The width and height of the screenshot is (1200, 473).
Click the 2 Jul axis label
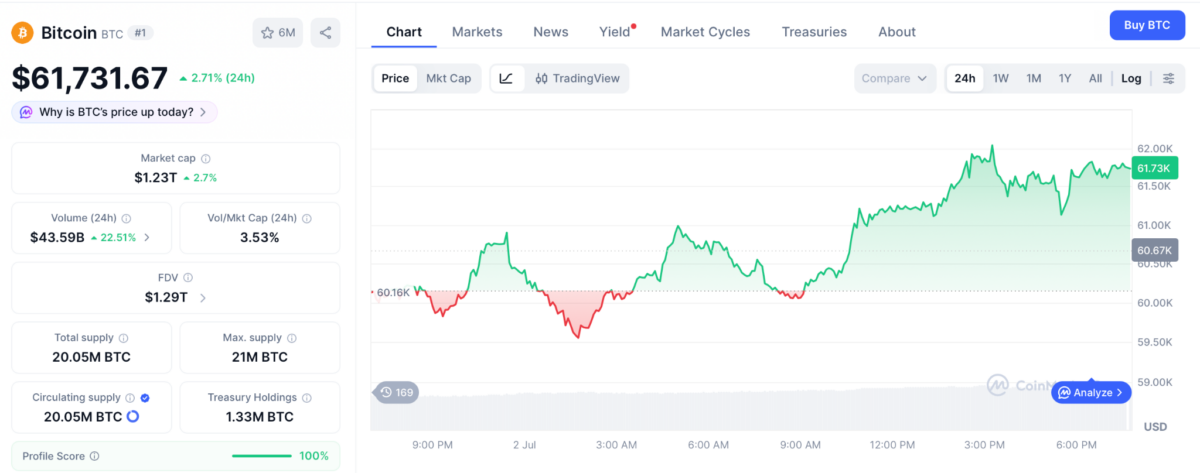[524, 444]
